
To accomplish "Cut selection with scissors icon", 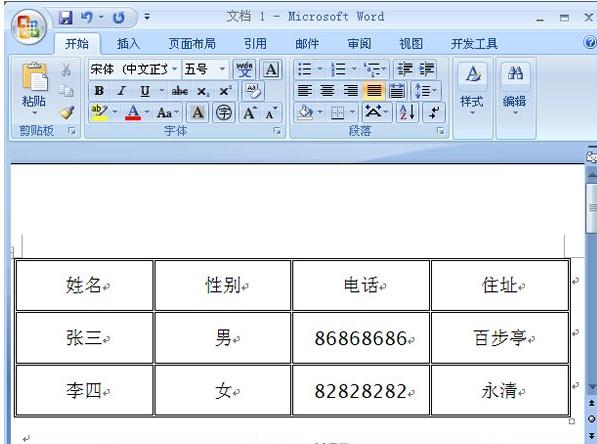I will 66,70.
